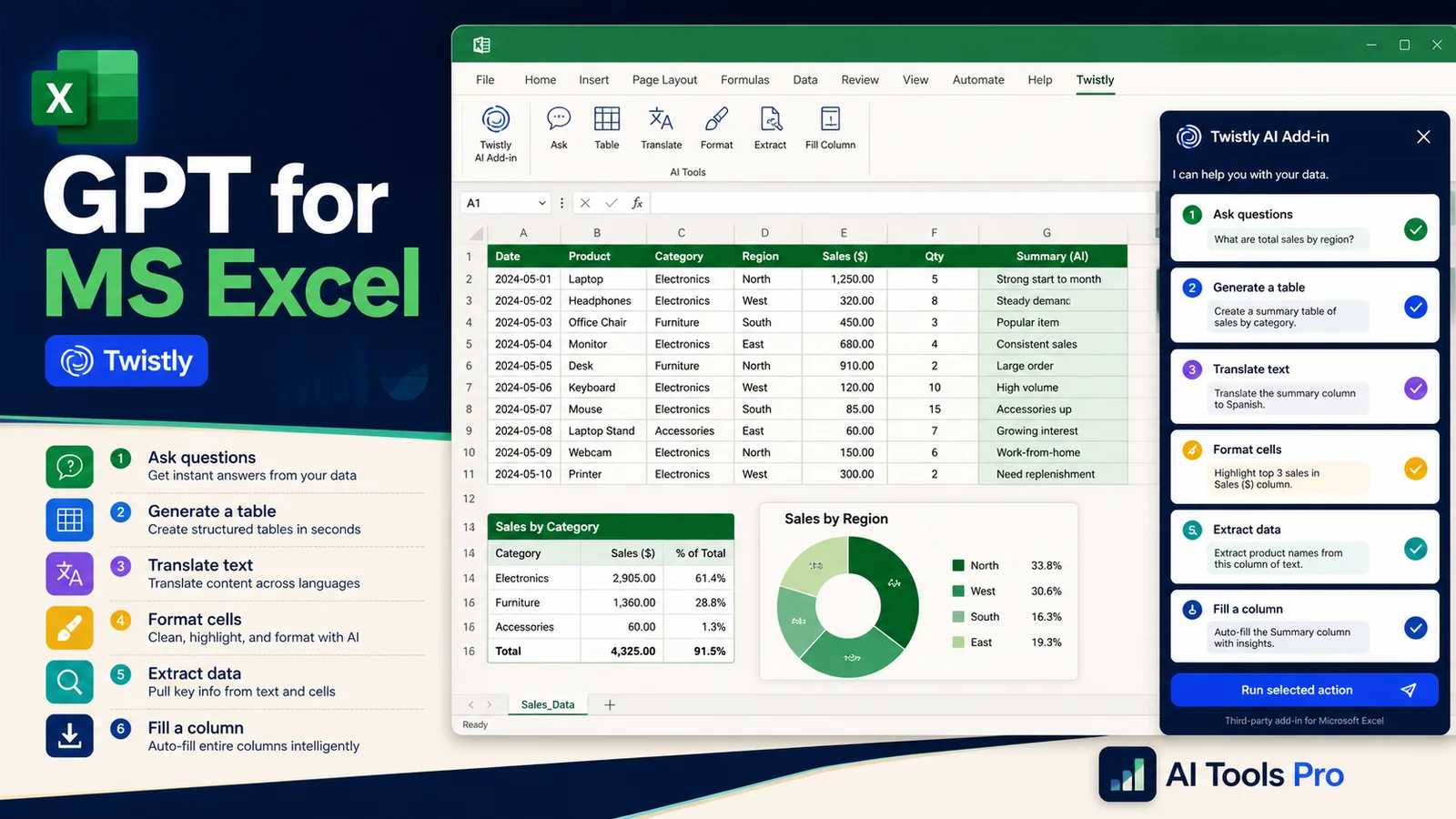
Task: Click the formula bar options dots
Action: (x=561, y=203)
